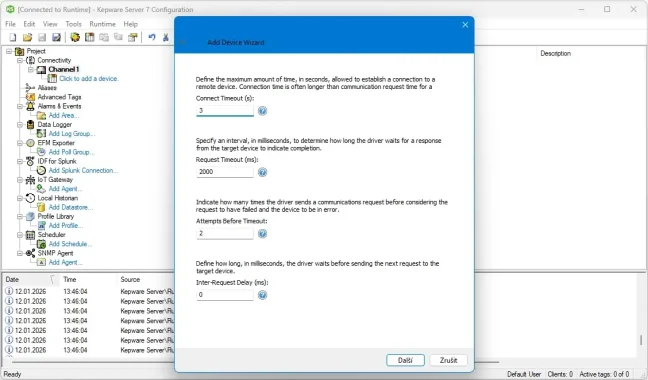Click the Add Poll Group link

[71, 152]
